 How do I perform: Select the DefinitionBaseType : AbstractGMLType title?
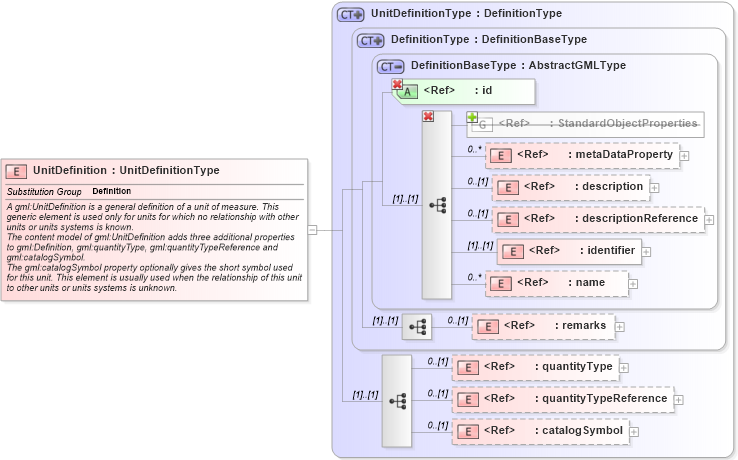point(518,65)
